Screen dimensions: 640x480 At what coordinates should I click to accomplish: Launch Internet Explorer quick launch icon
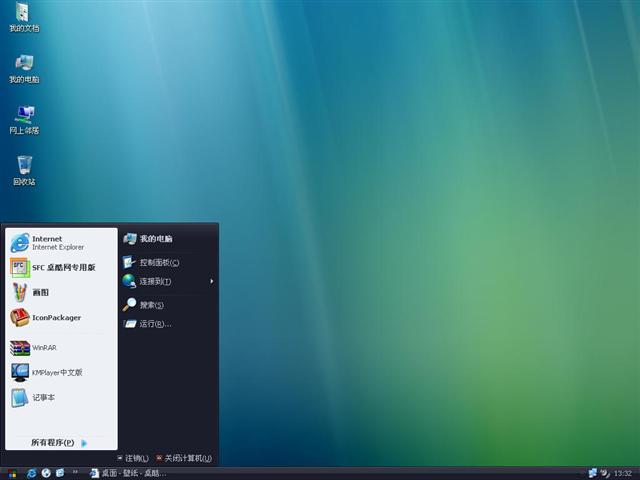coord(31,473)
